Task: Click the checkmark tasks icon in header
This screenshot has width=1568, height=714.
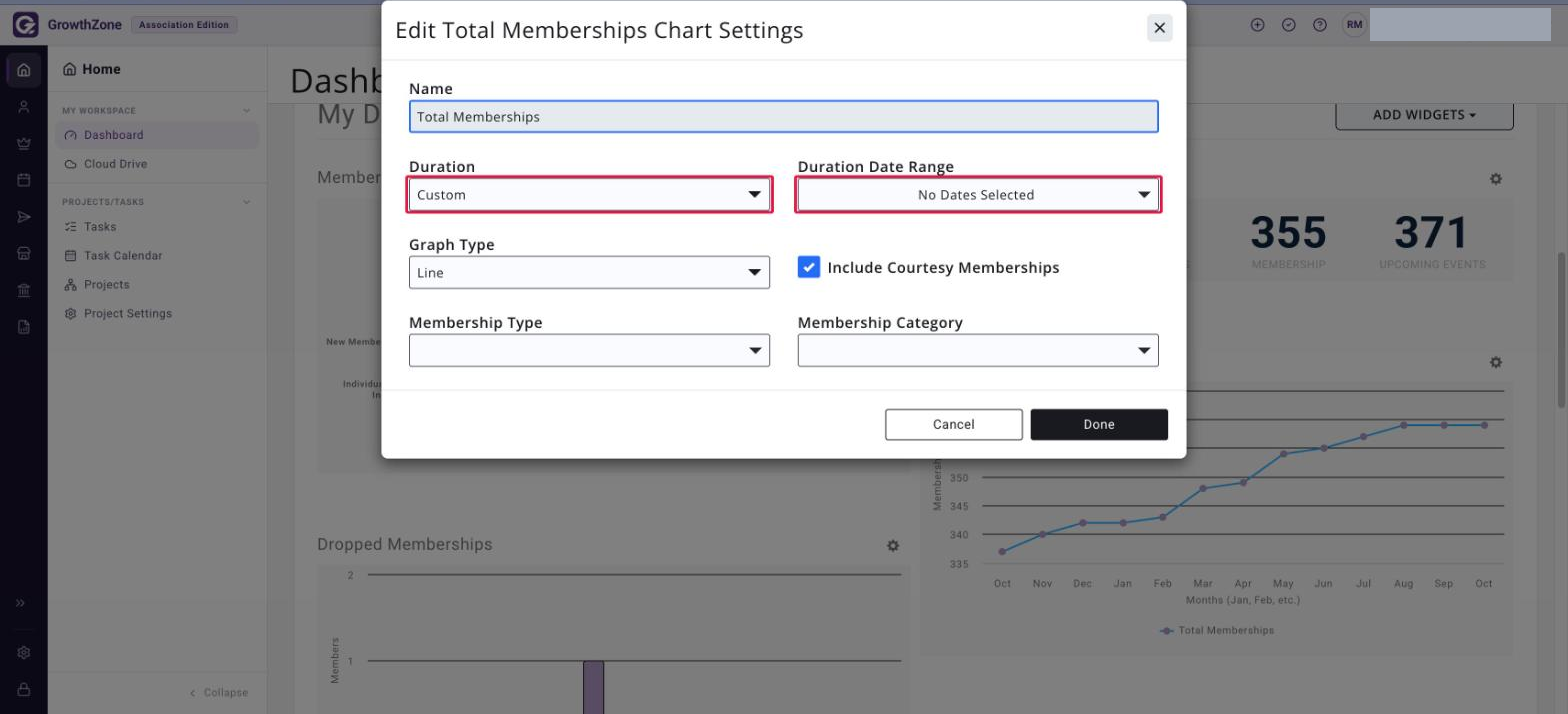Action: [1289, 25]
